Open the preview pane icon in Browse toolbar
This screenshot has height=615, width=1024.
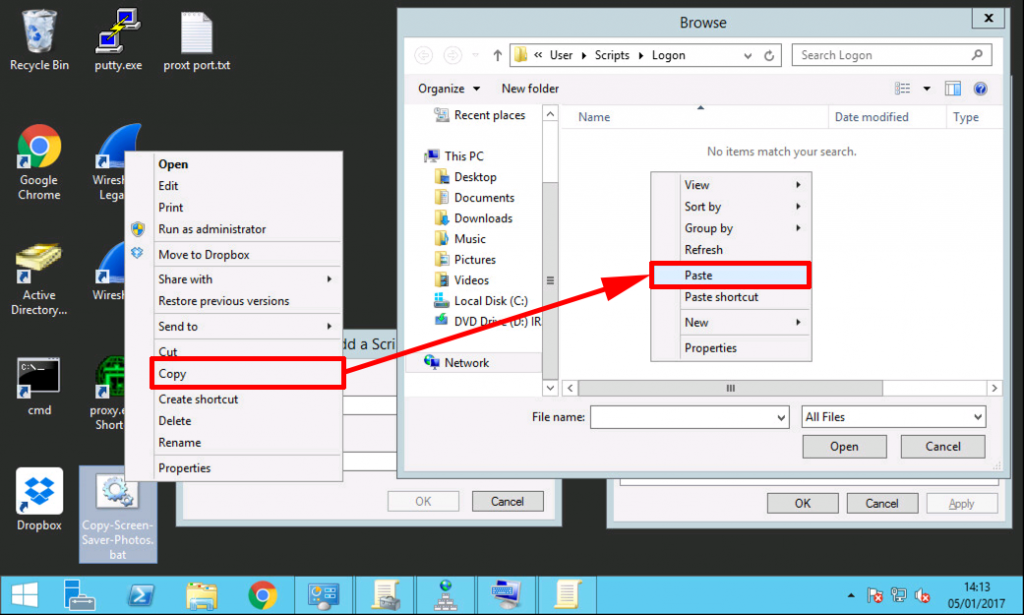click(952, 88)
